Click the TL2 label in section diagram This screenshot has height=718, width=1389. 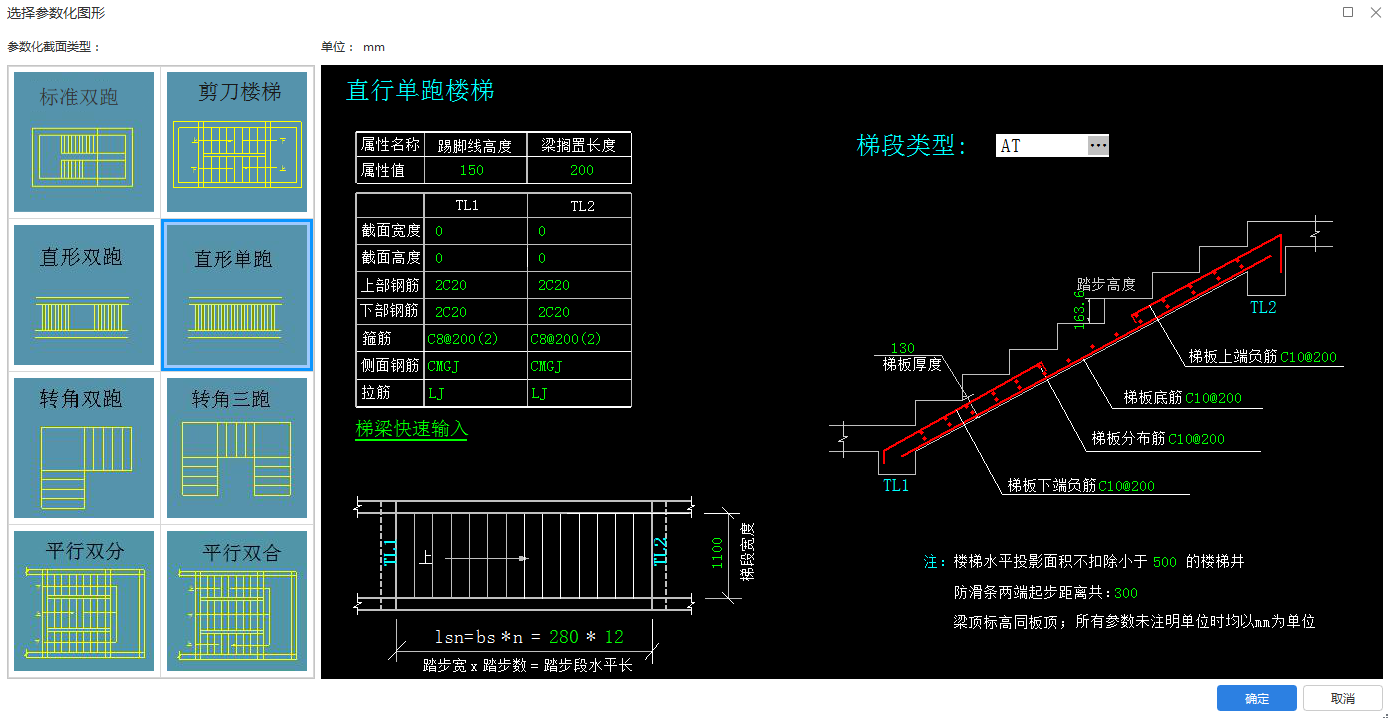pos(1263,308)
